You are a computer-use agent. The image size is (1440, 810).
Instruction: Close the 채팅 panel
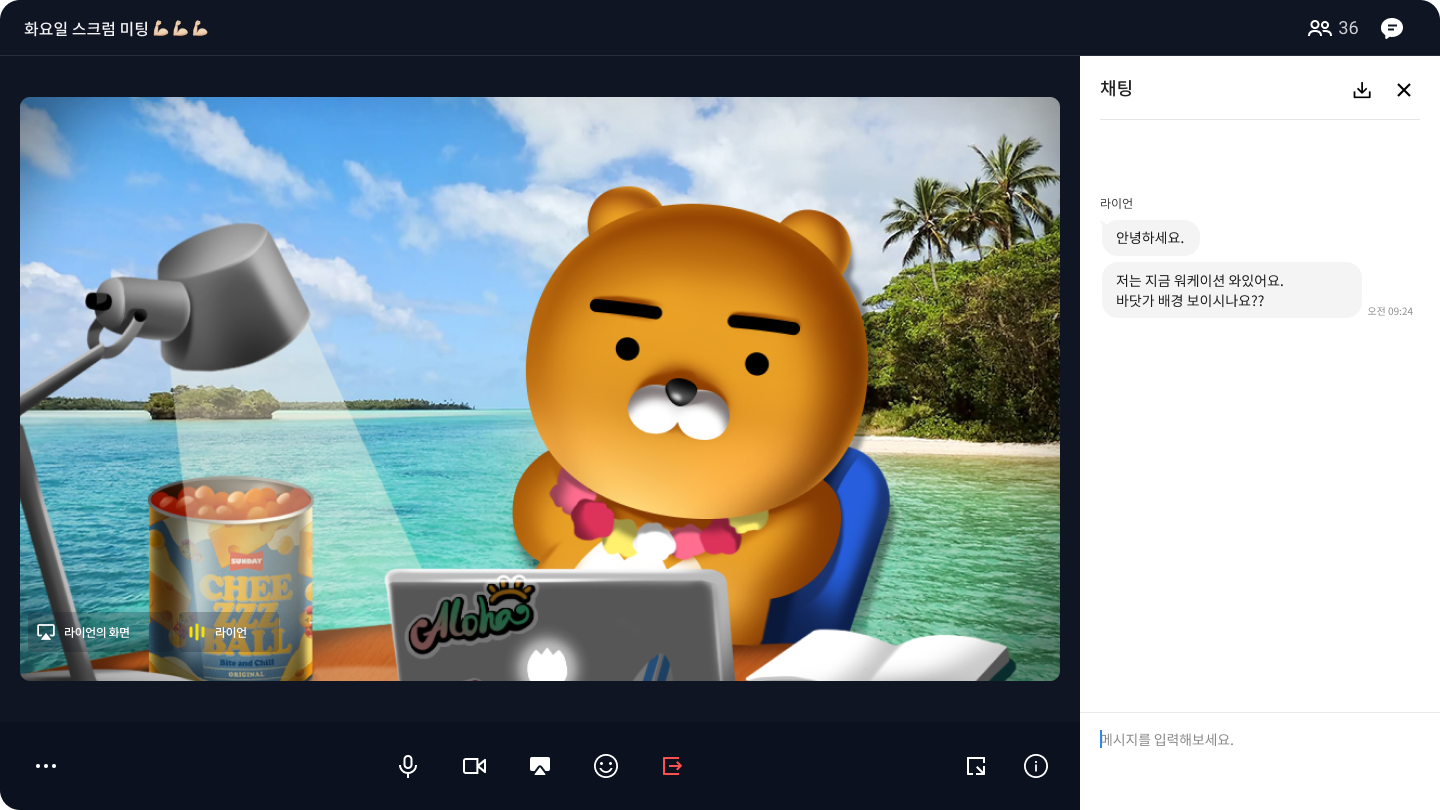(x=1404, y=90)
